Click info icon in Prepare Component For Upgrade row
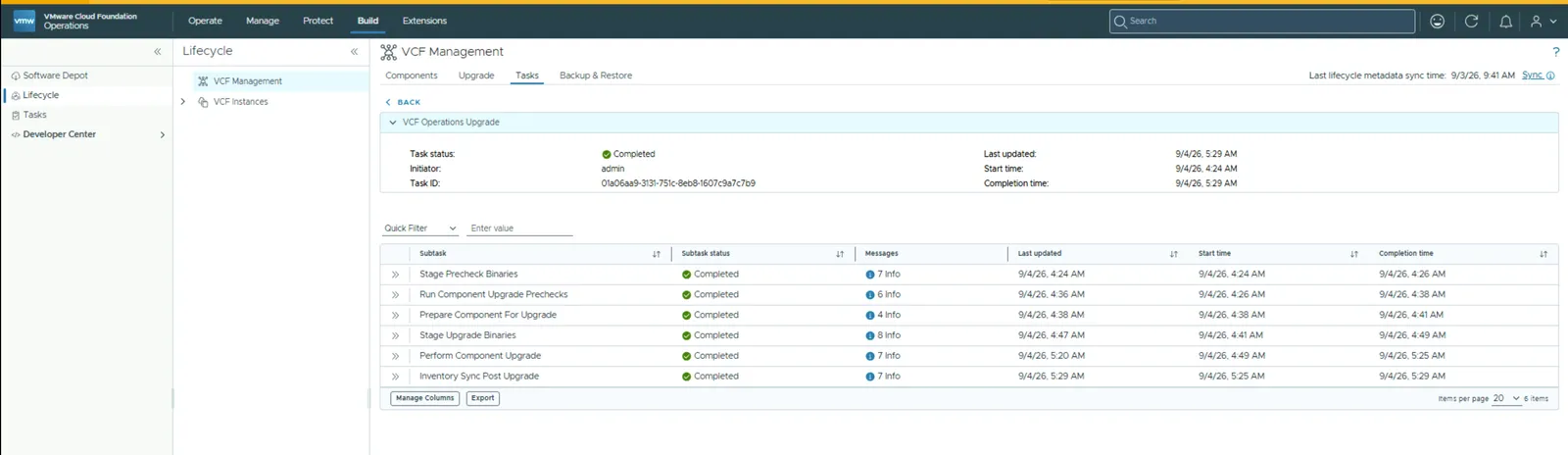The width and height of the screenshot is (1568, 455). coord(870,316)
